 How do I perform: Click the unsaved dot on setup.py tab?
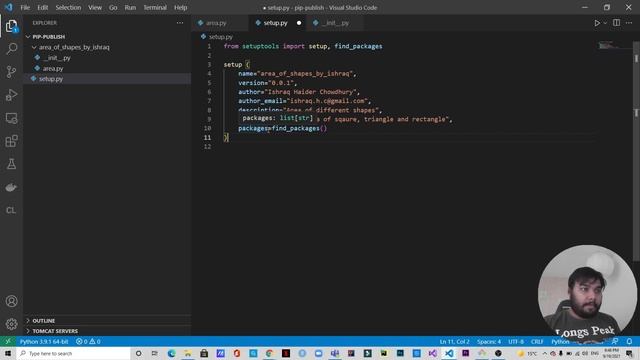coord(299,23)
